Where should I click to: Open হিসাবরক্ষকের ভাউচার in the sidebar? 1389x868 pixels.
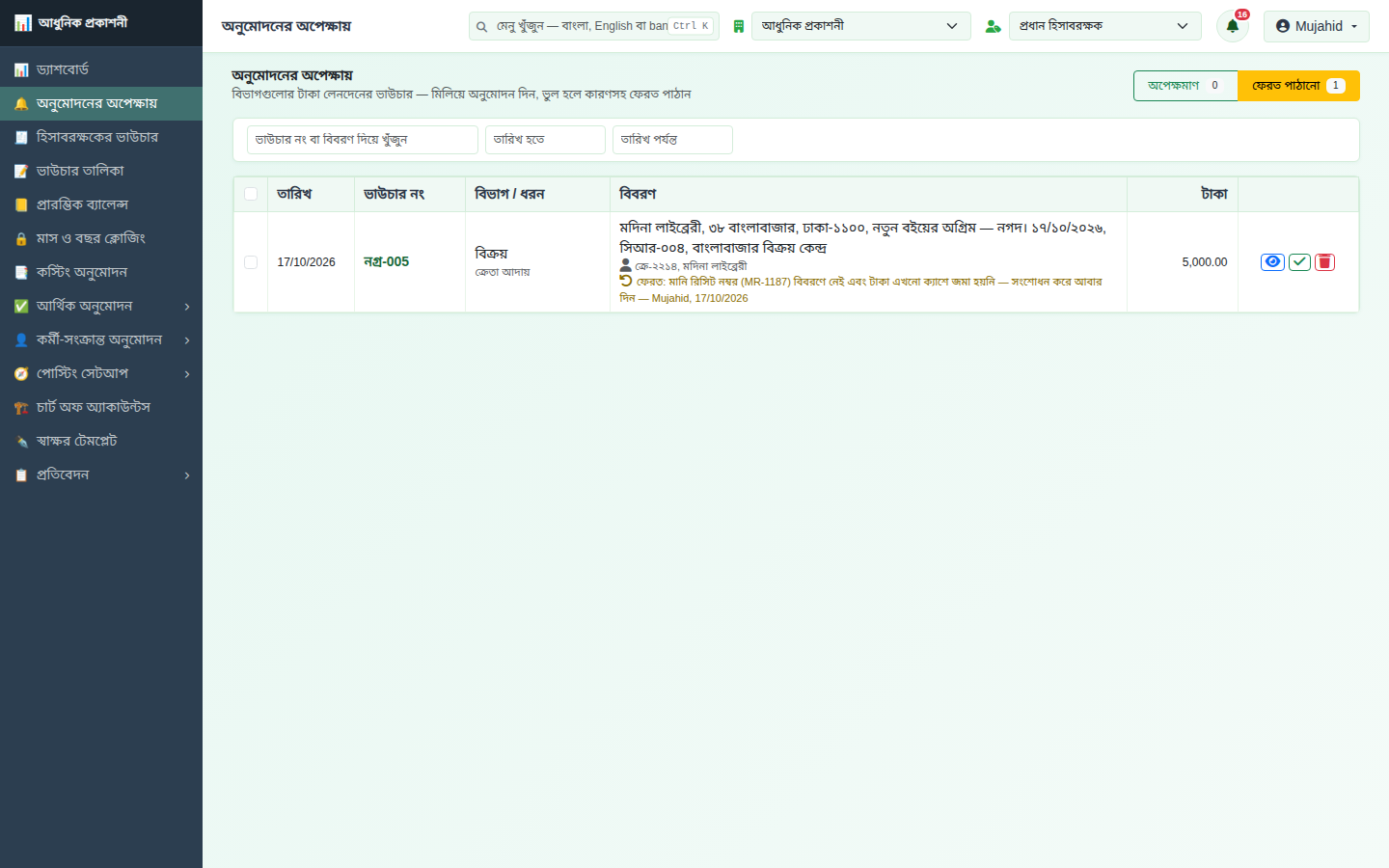101,137
